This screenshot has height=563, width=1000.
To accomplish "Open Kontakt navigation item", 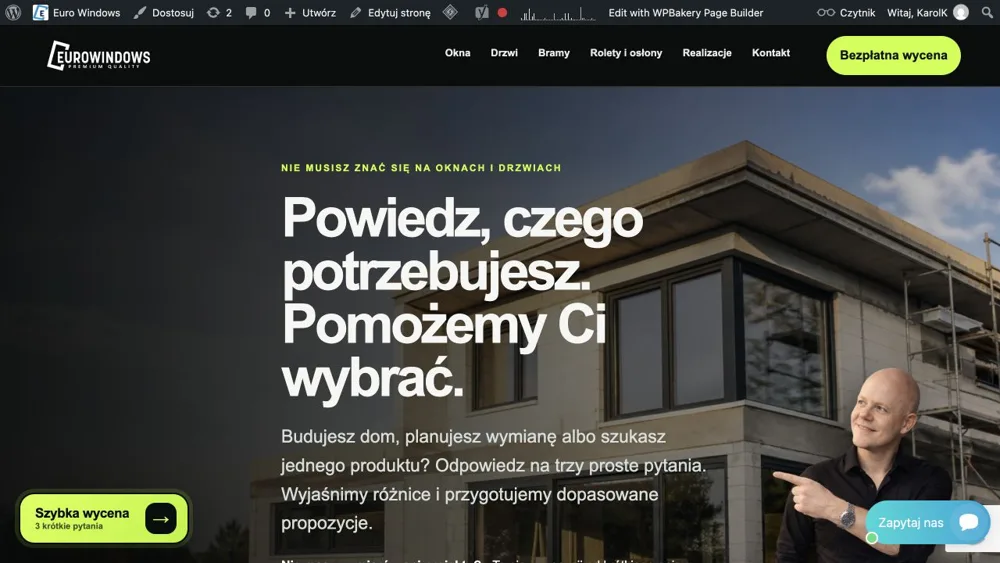I will (x=770, y=53).
